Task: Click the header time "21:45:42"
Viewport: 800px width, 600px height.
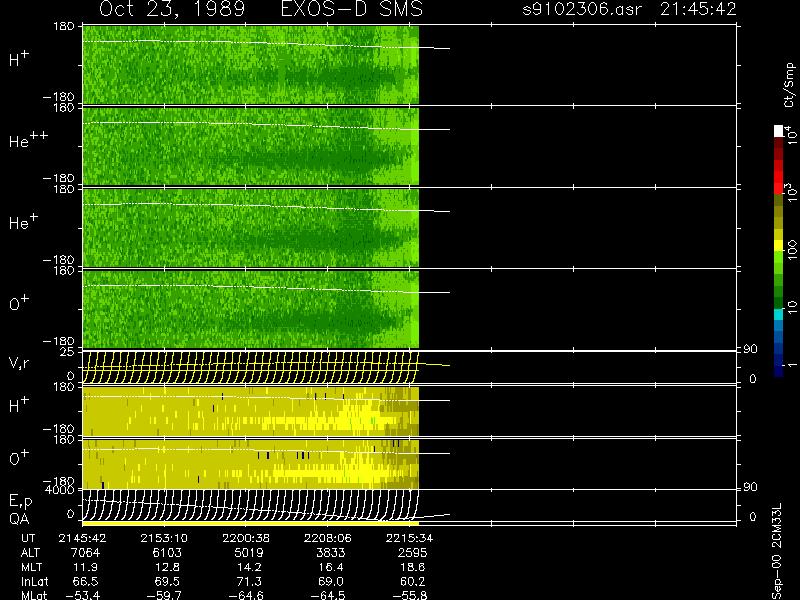Action: point(698,9)
